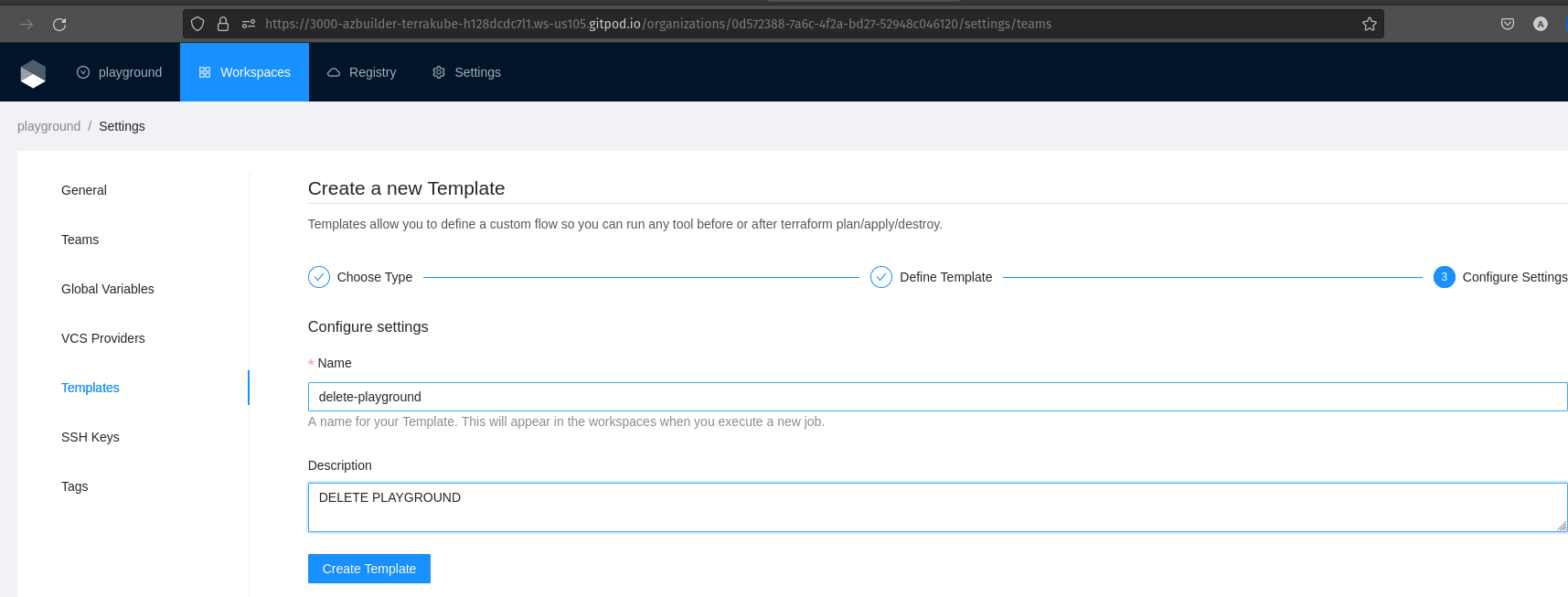Select Global Variables in the sidebar
This screenshot has width=1568, height=597.
click(108, 289)
